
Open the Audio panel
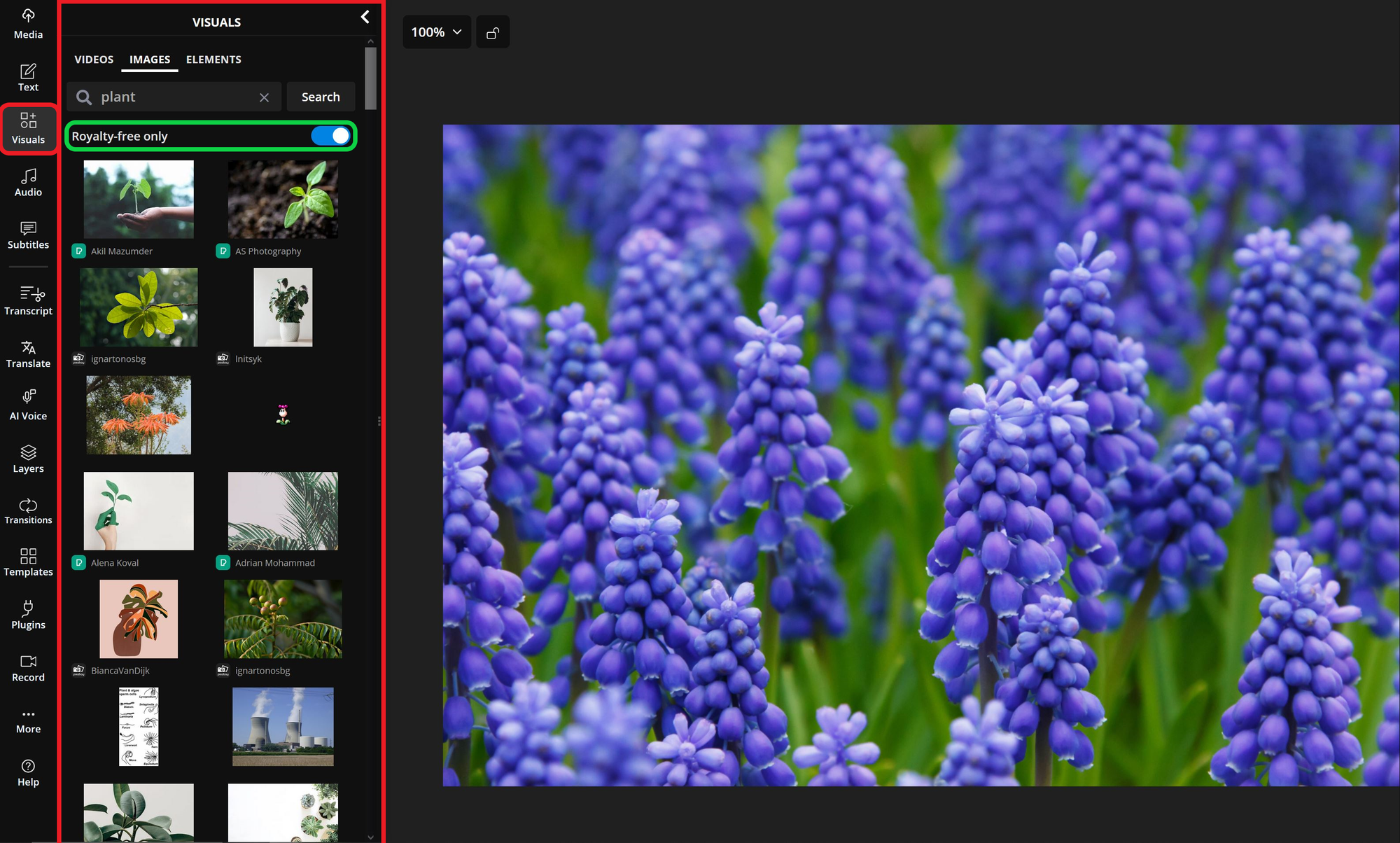click(x=28, y=181)
